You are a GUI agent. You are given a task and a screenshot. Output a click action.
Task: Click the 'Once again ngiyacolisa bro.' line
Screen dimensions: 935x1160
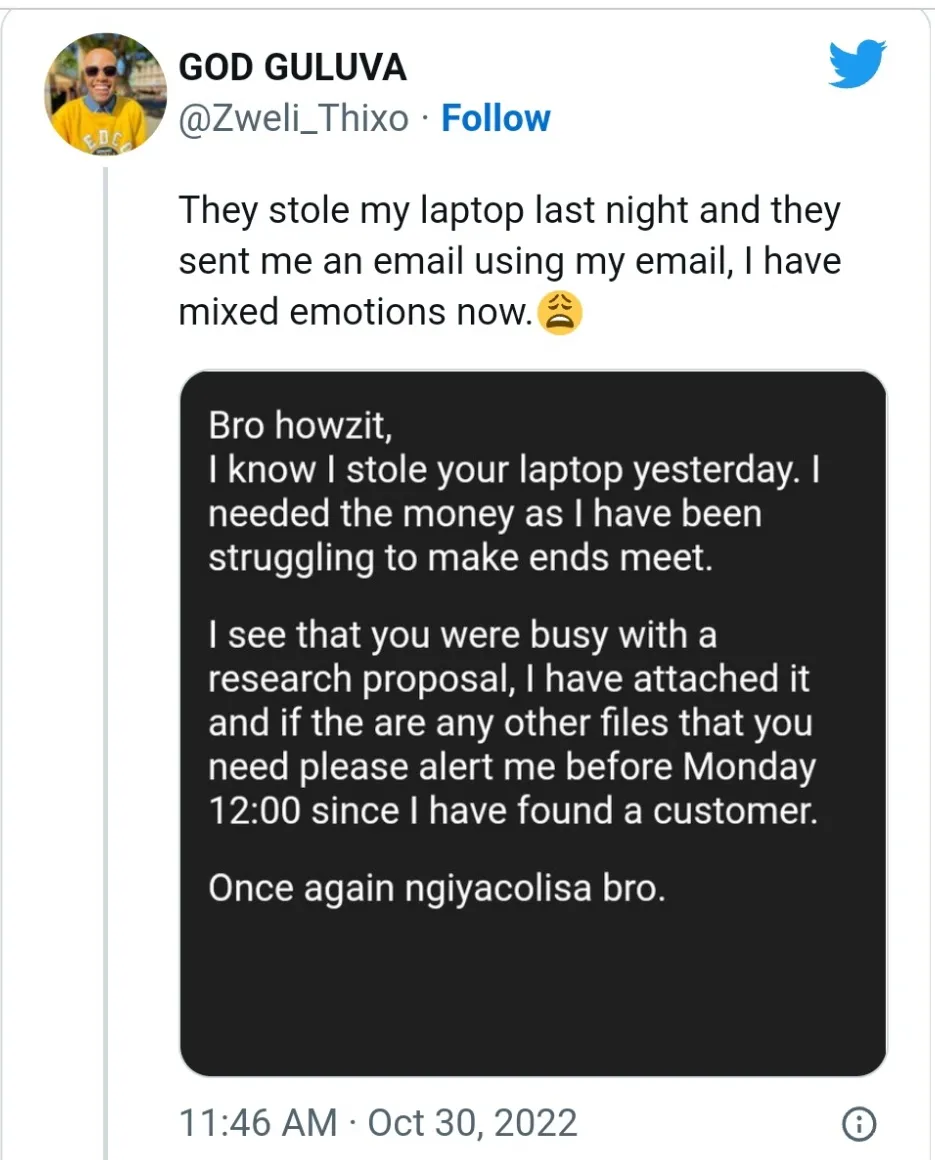[x=436, y=888]
